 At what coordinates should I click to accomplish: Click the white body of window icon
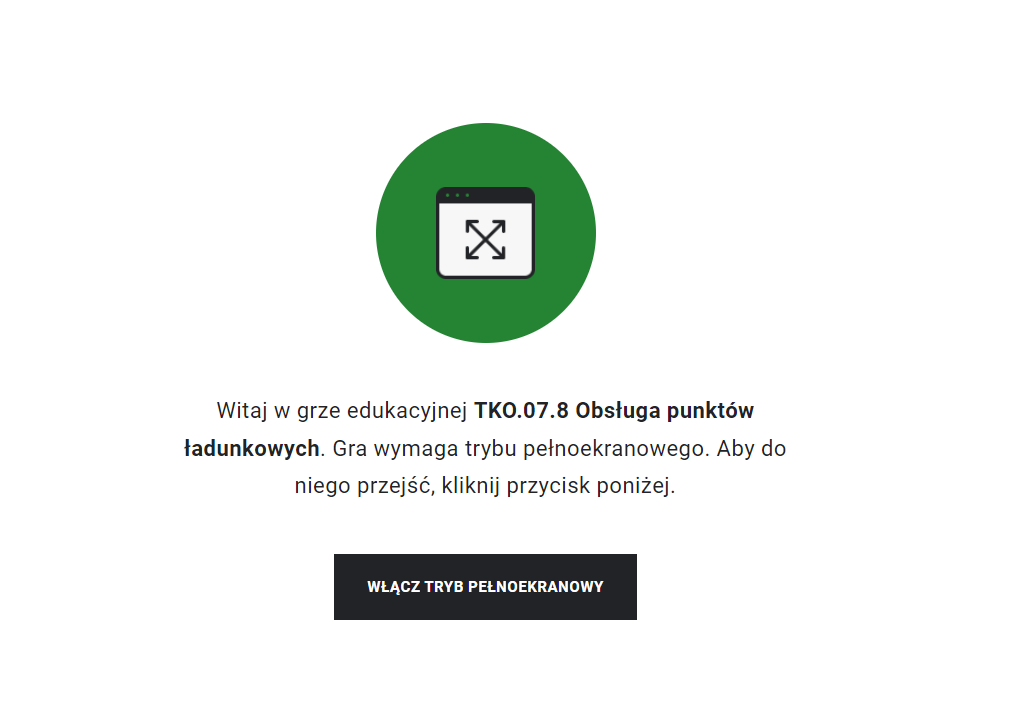[485, 239]
